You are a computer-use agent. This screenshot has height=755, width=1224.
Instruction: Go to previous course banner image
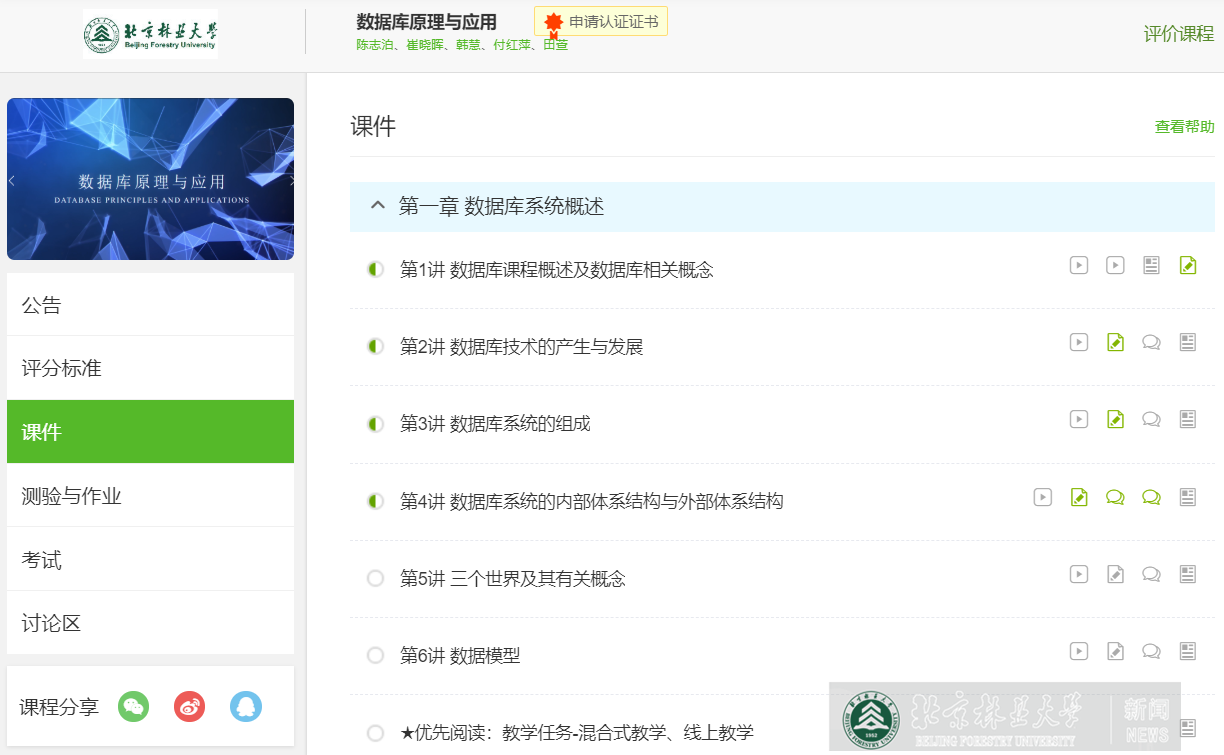click(x=12, y=181)
